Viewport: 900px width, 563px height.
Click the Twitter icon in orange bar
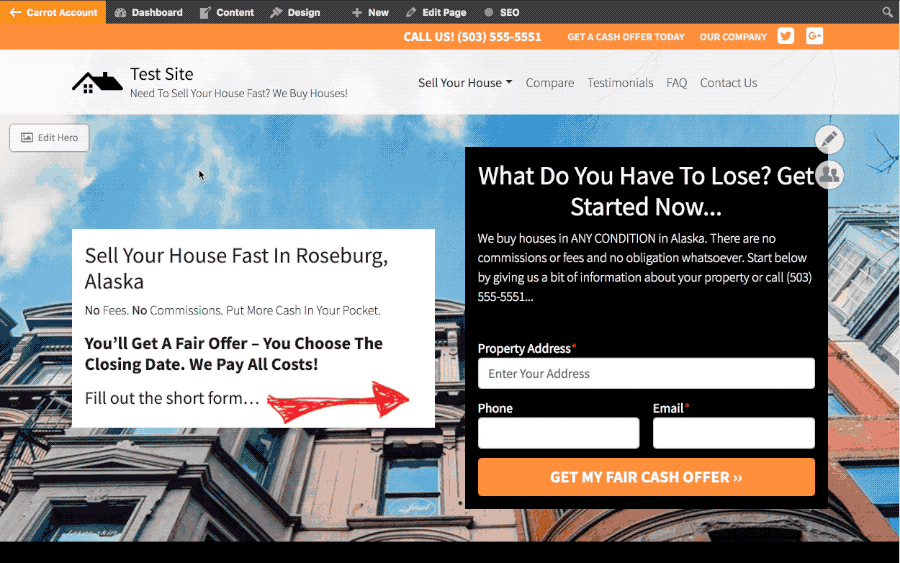(x=786, y=36)
